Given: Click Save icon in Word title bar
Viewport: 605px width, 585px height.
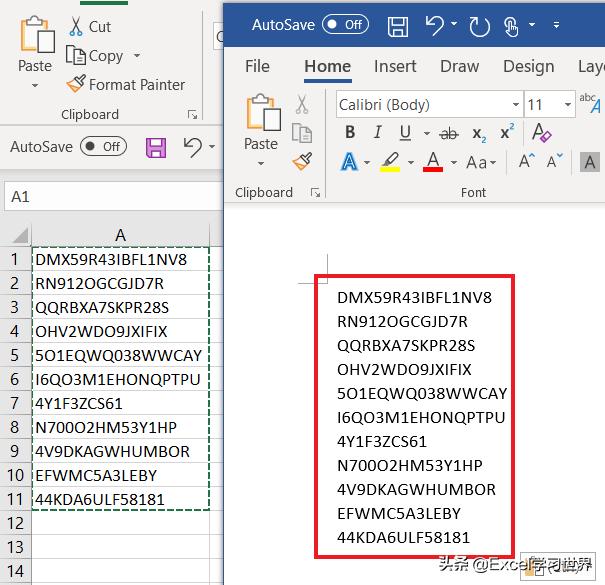Looking at the screenshot, I should point(397,27).
